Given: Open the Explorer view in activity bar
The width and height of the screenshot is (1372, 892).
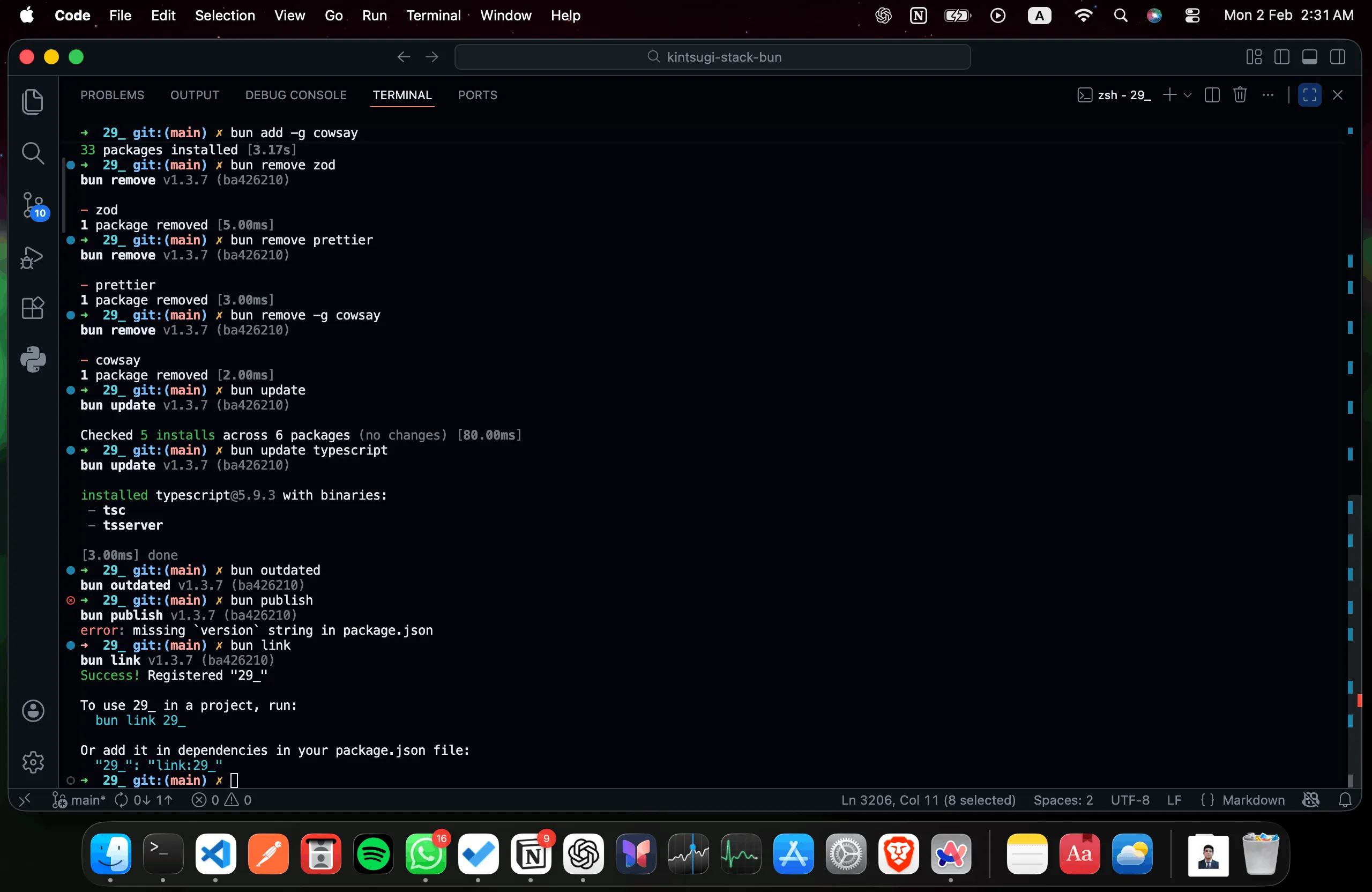Looking at the screenshot, I should 32,102.
